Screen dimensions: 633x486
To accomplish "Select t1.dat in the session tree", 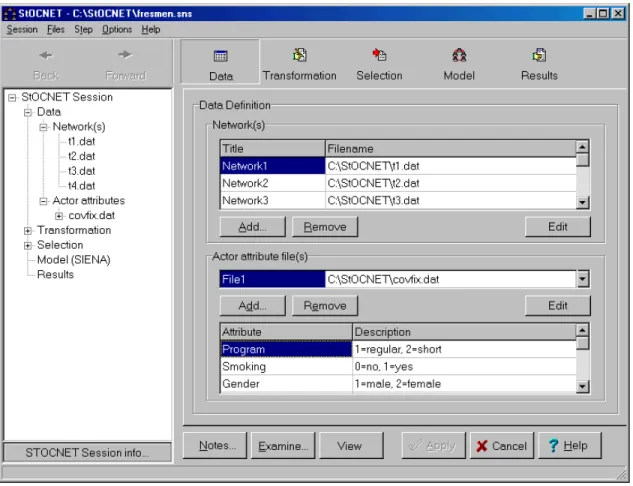I will click(82, 142).
